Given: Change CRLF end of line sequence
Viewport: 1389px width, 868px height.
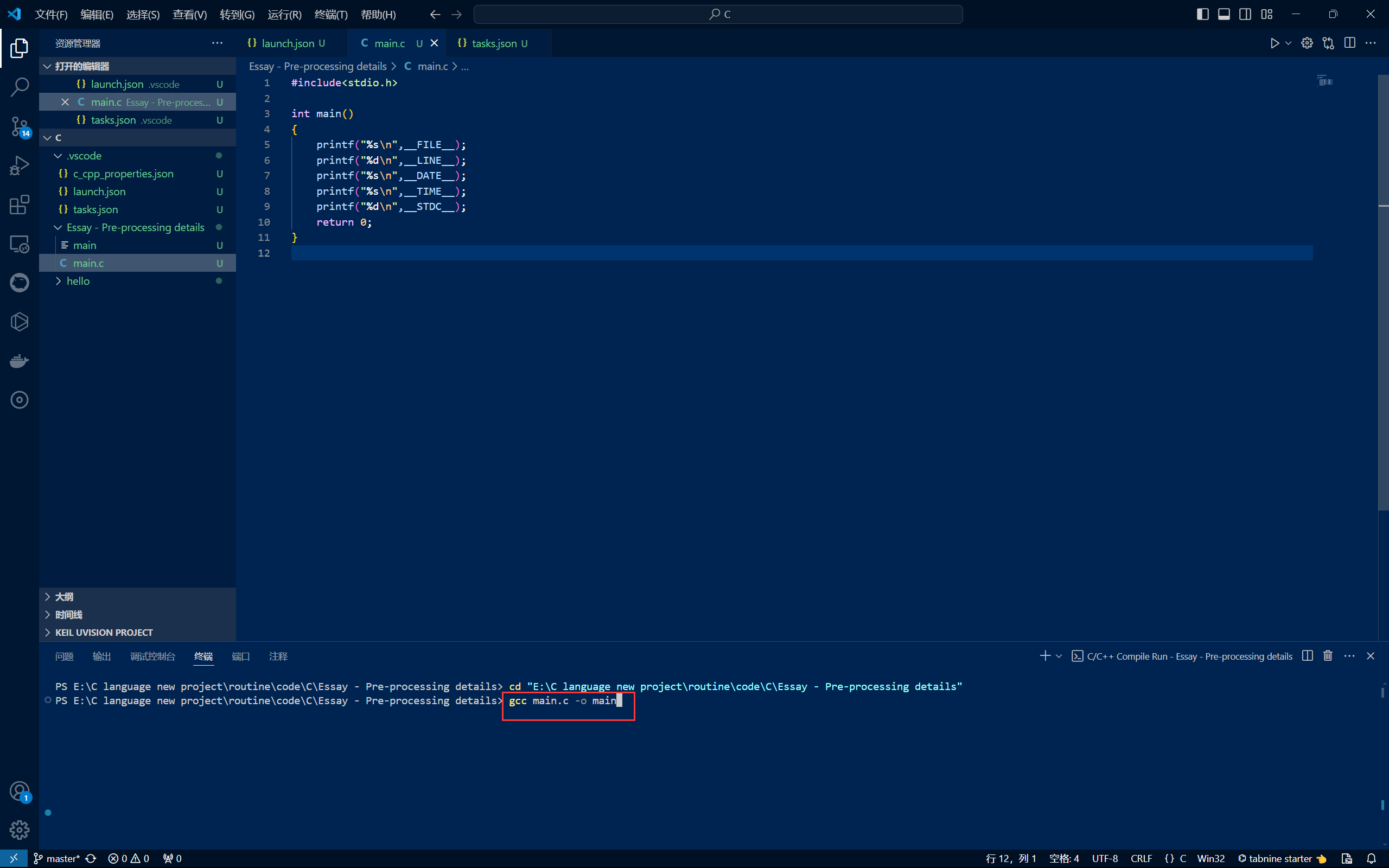Looking at the screenshot, I should [1141, 858].
